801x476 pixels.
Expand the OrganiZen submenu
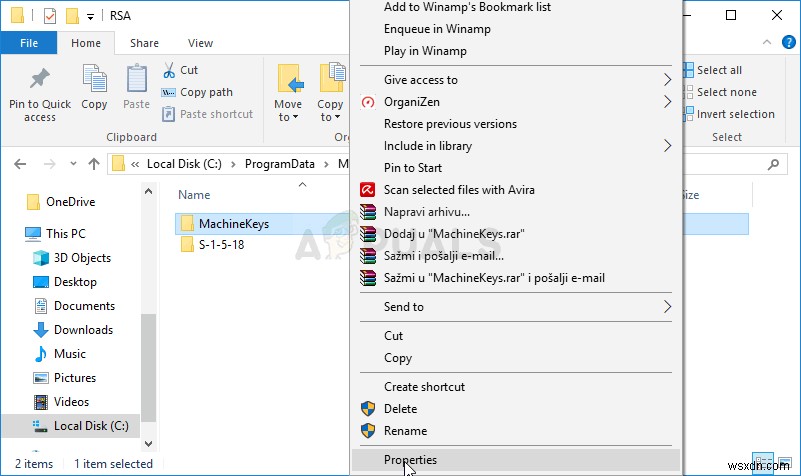coord(667,102)
